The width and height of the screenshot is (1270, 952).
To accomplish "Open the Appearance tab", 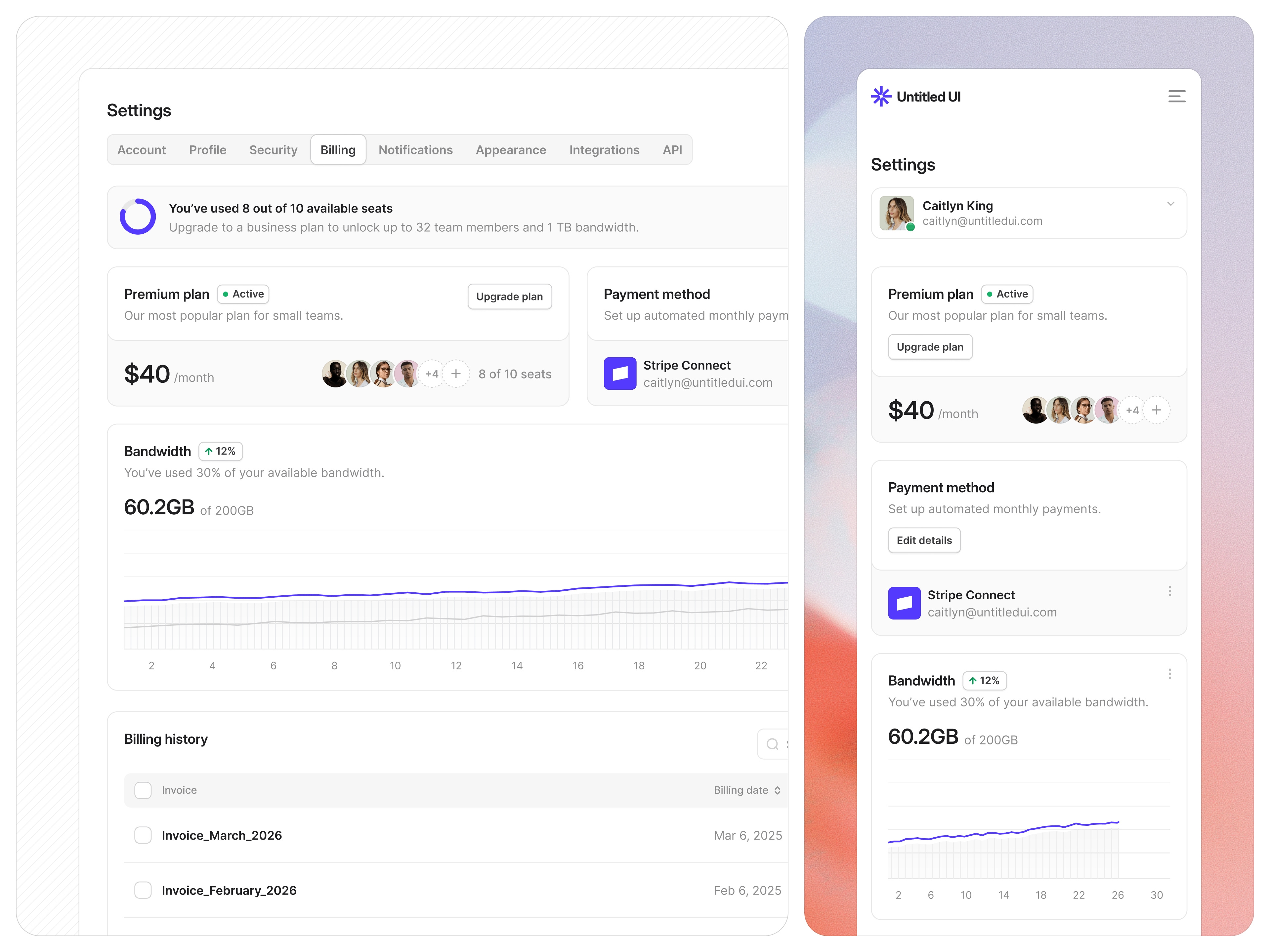I will (x=511, y=150).
